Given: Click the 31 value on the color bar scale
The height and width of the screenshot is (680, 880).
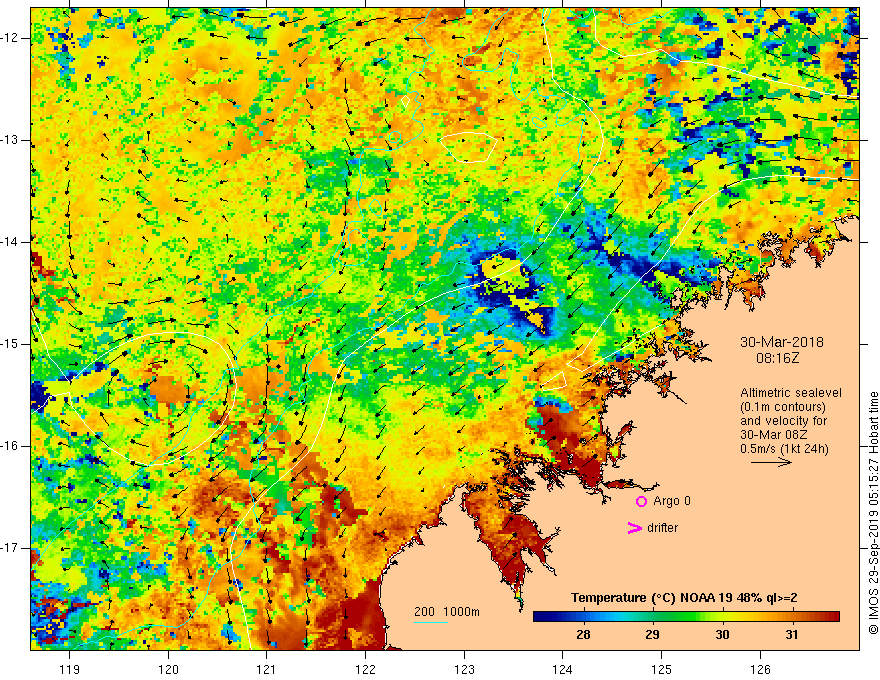Looking at the screenshot, I should coord(791,635).
